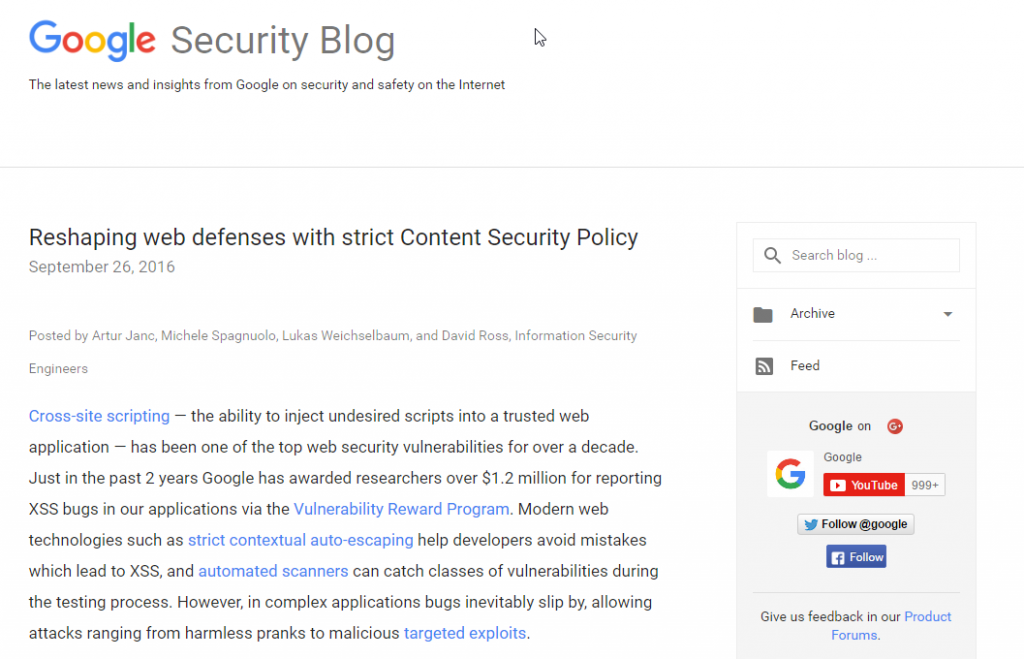The image size is (1024, 659).
Task: Focus the Search blog input field
Action: [x=856, y=255]
